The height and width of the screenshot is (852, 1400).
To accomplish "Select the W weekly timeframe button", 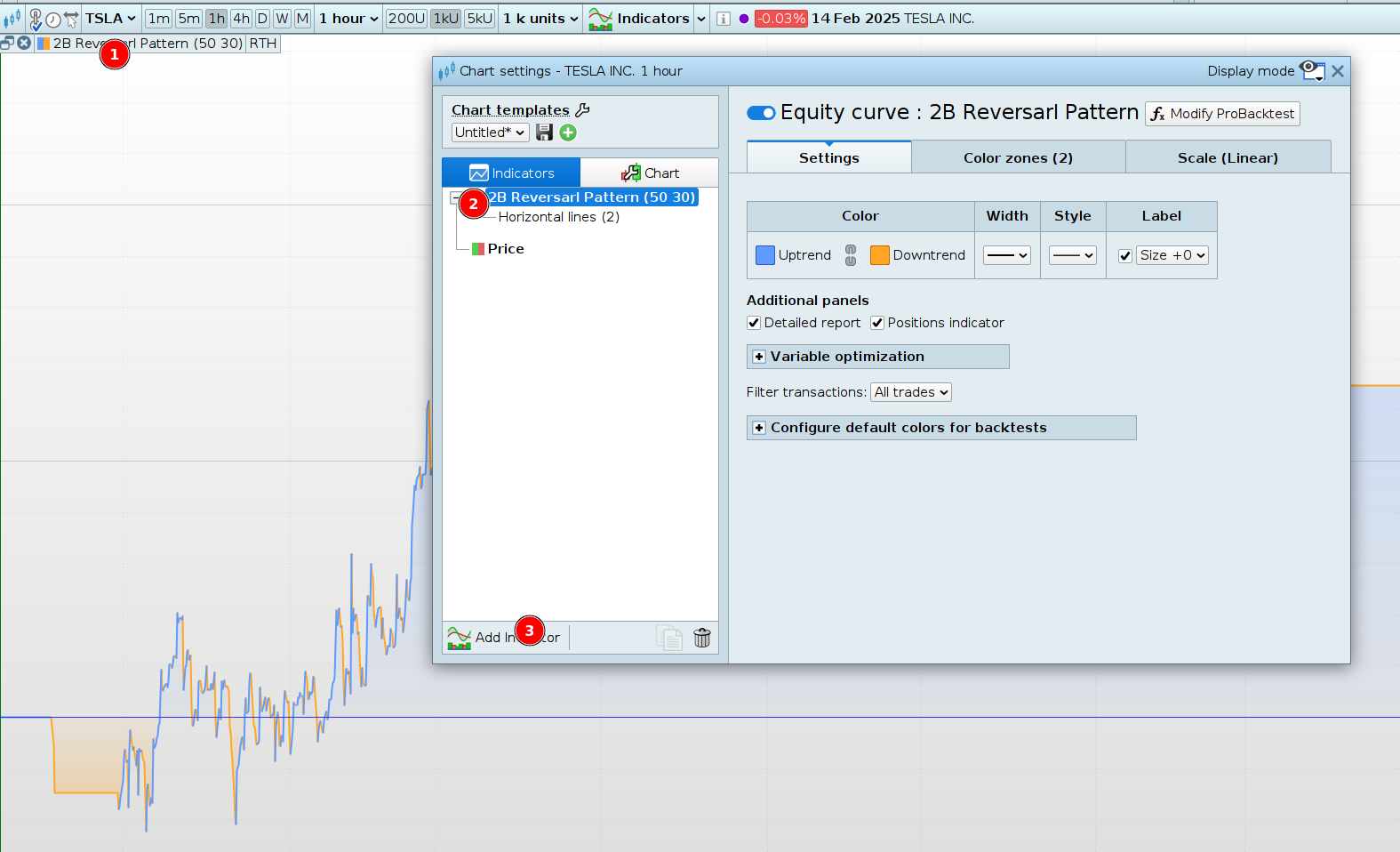I will point(282,19).
